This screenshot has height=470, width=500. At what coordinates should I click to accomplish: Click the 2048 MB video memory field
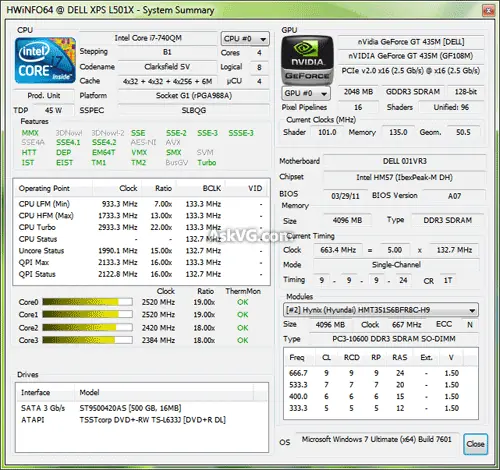pyautogui.click(x=358, y=92)
